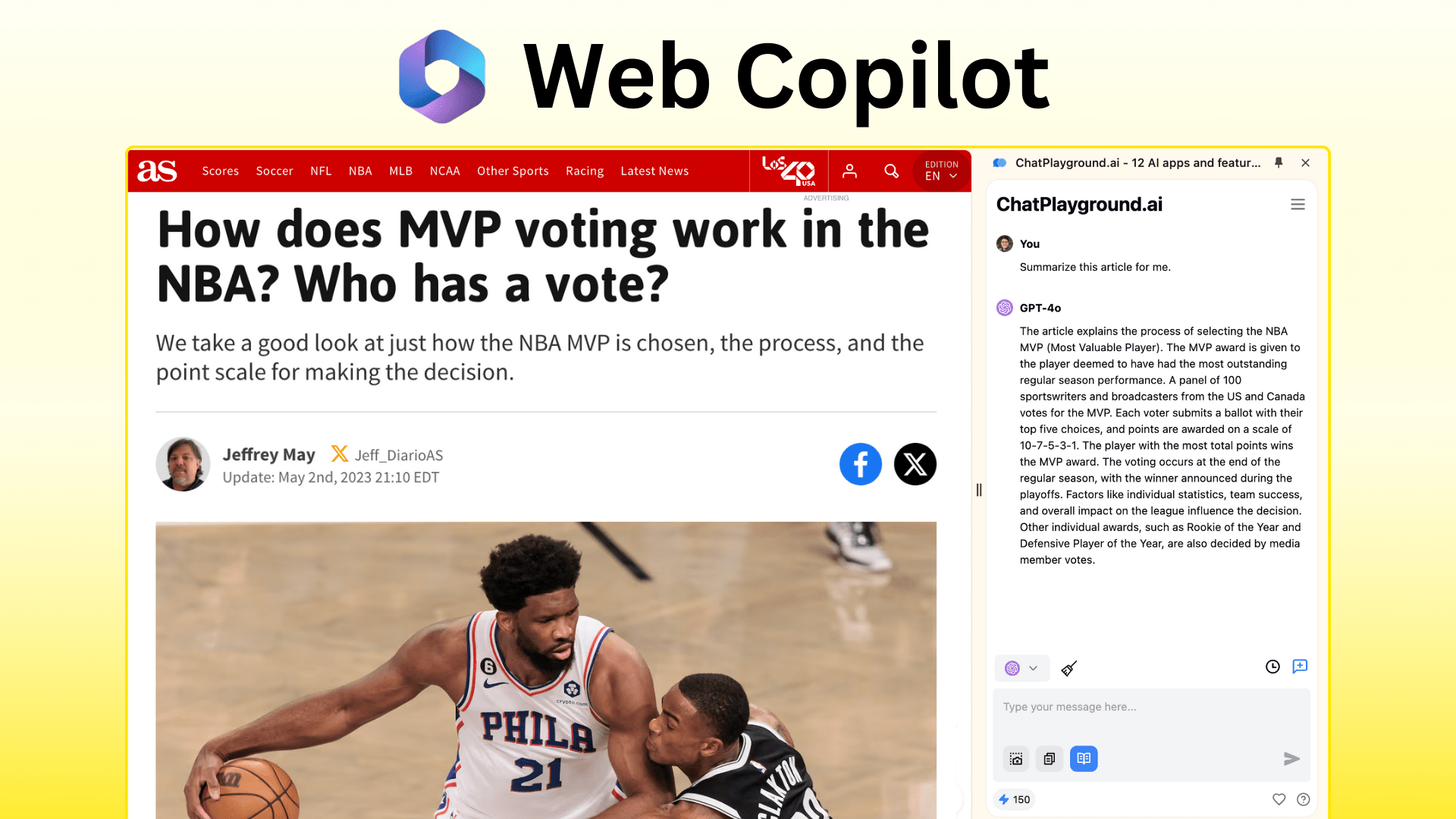Click the GPT-4o model icon
This screenshot has width=1456, height=819.
1004,307
